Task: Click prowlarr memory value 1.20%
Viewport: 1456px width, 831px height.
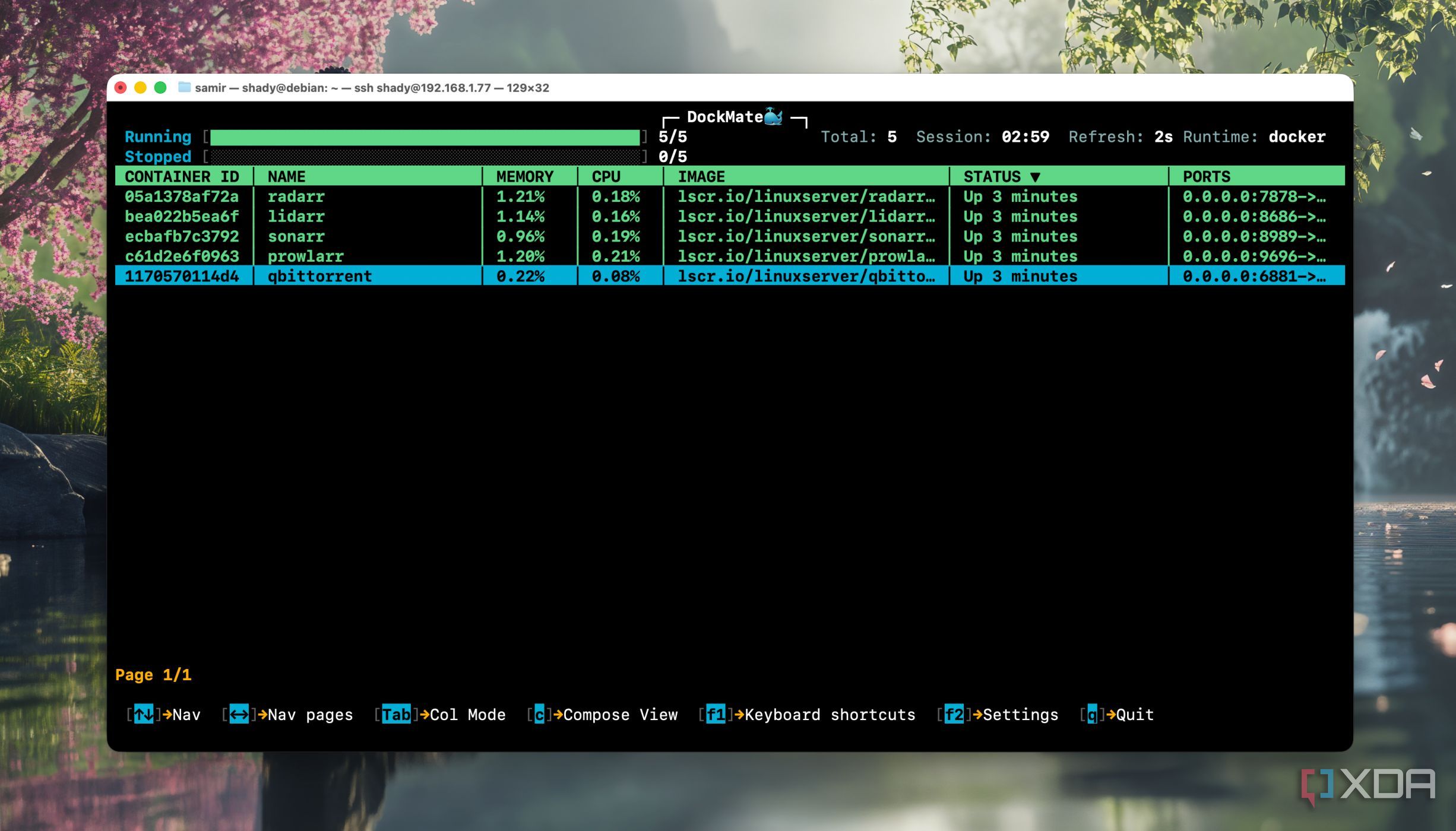Action: coord(520,256)
